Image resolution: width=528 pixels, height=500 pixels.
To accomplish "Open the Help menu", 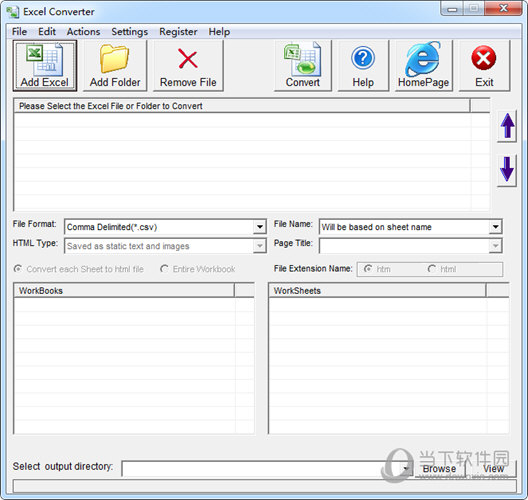I will 219,32.
